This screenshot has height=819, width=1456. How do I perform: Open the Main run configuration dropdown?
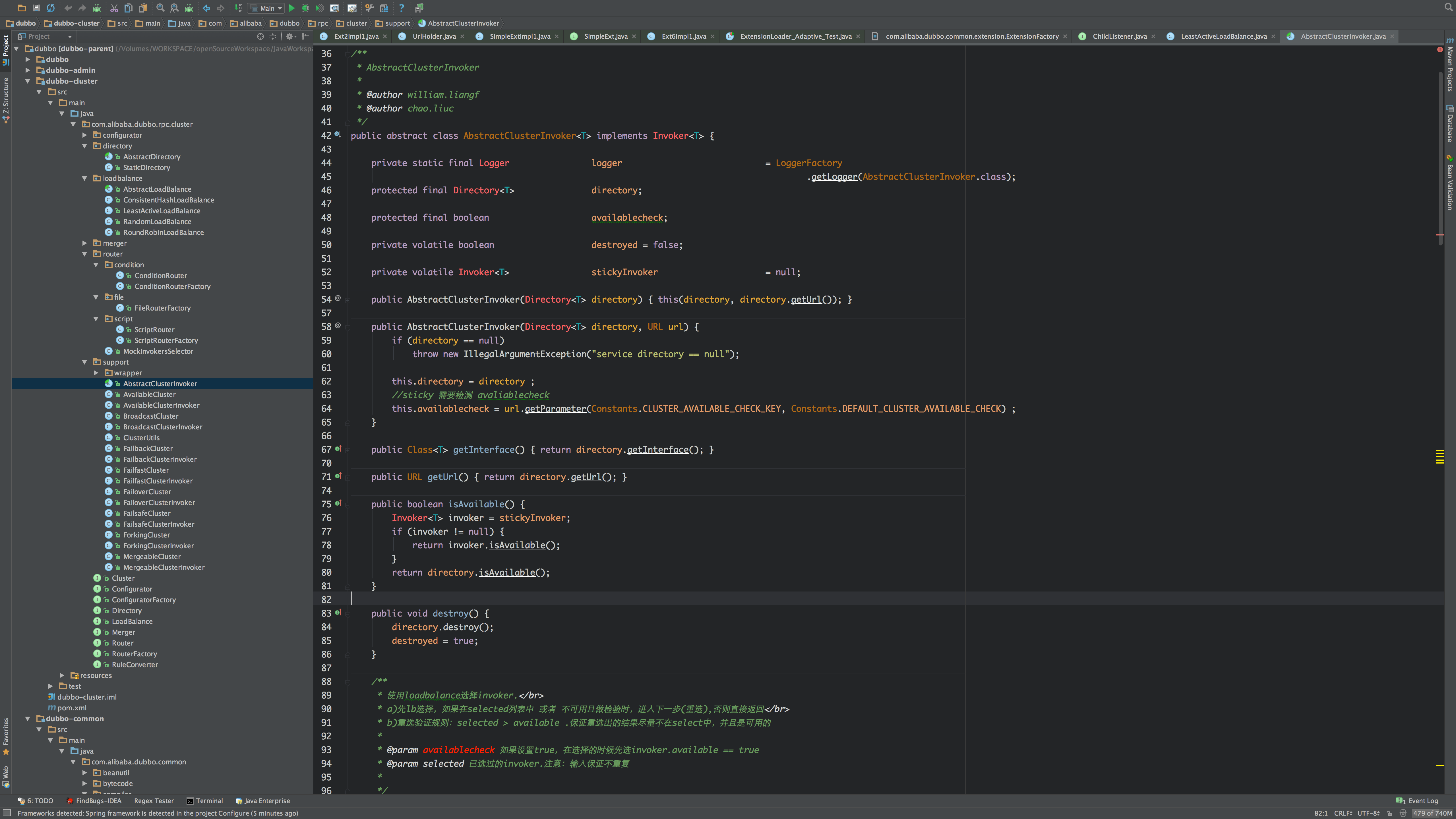(x=267, y=8)
